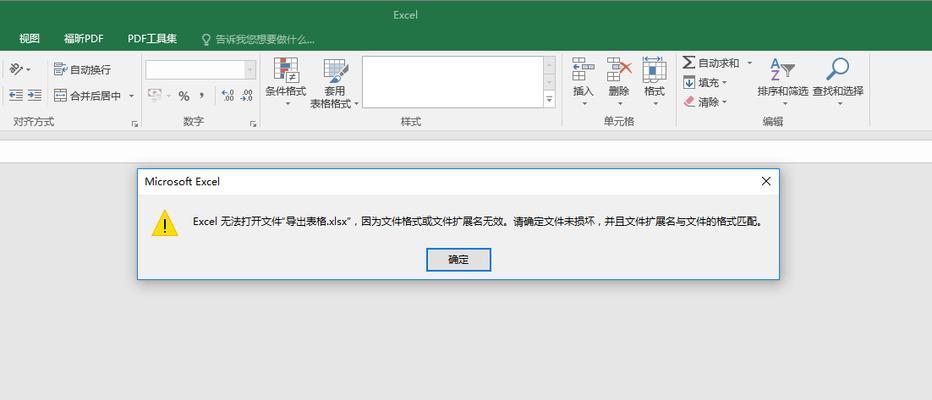Click 告诉我您想要做什么 search box

(259, 40)
